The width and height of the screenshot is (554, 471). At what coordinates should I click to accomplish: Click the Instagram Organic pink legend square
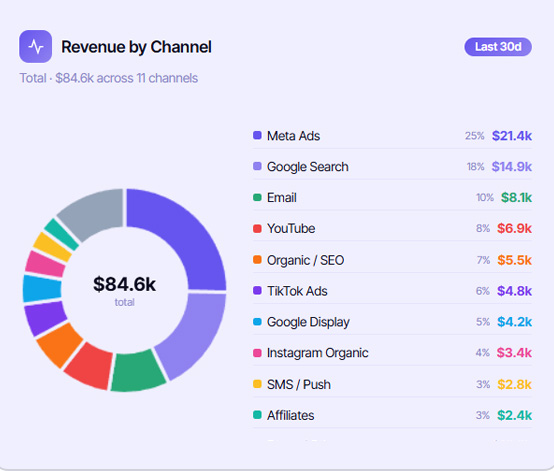(257, 353)
